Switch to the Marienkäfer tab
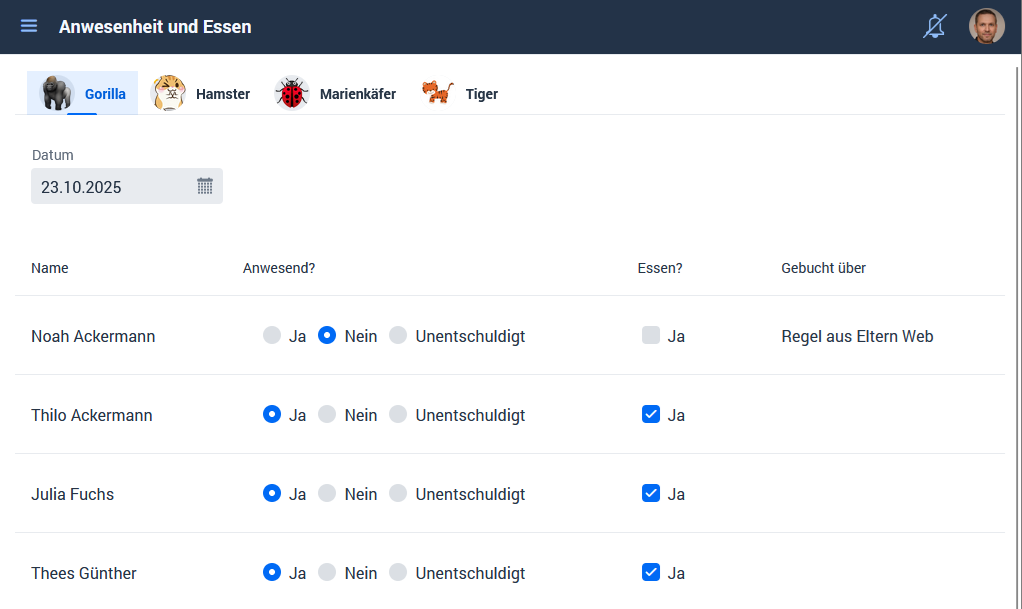 [357, 94]
